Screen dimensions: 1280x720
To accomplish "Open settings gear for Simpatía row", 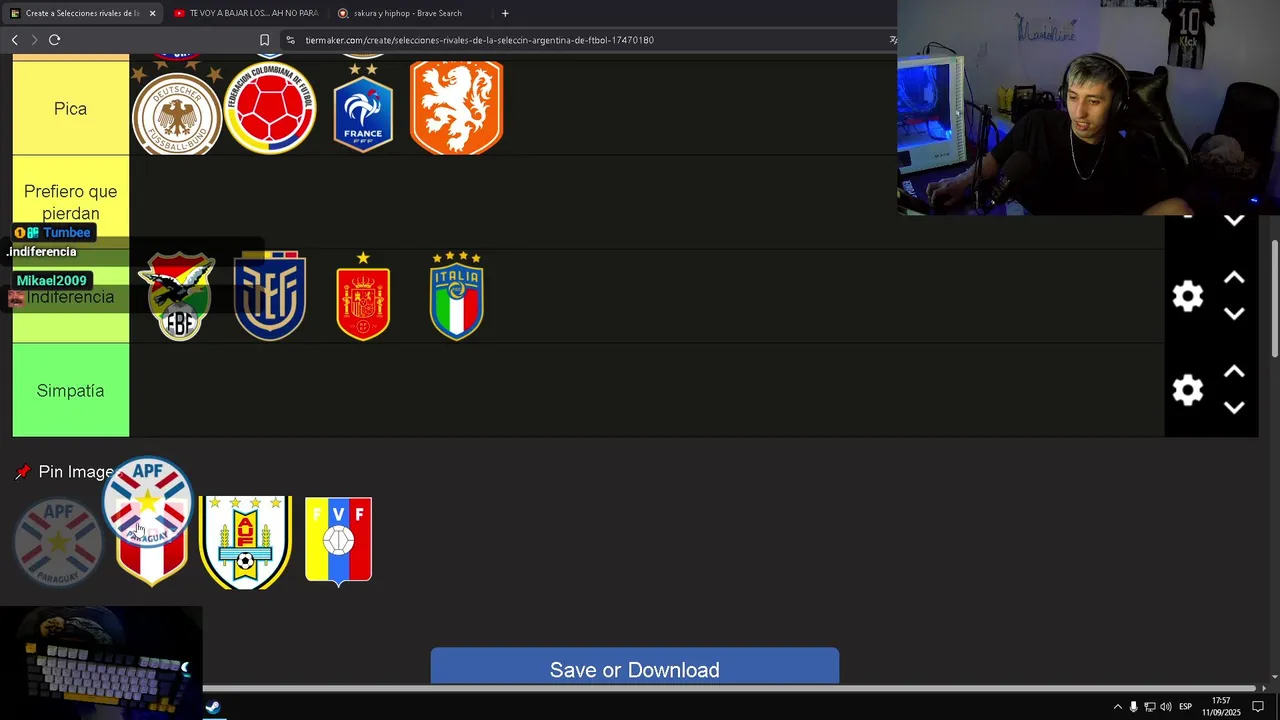I will coord(1187,390).
